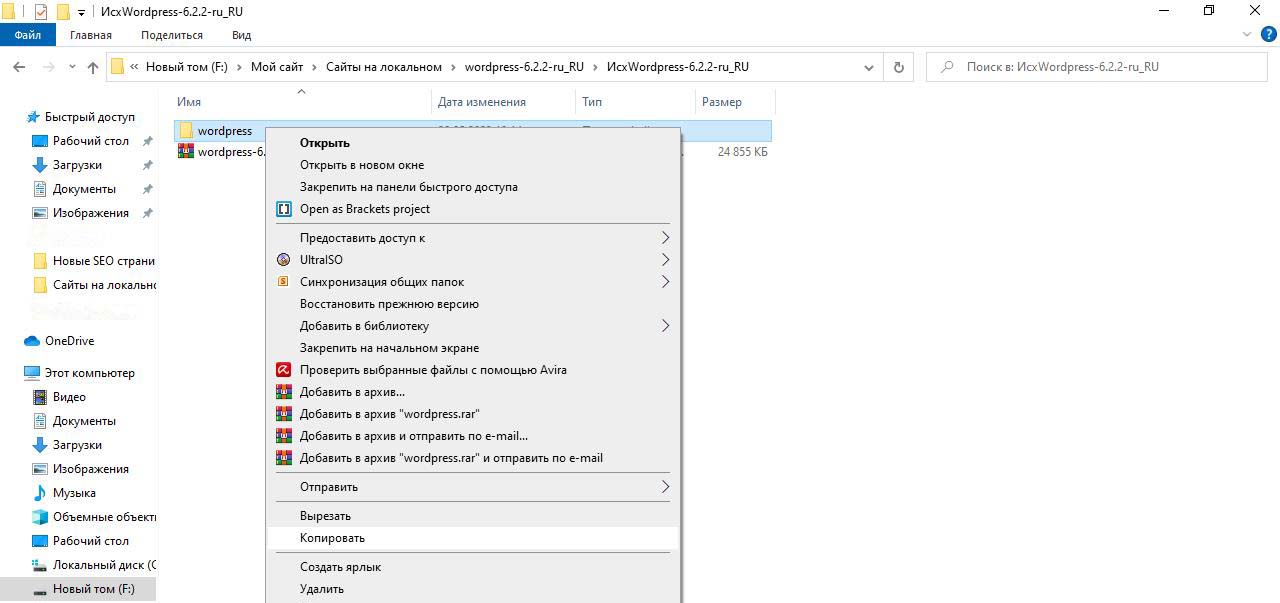Click the search field for ИсхWordpress folder
Image resolution: width=1280 pixels, height=603 pixels.
1100,67
